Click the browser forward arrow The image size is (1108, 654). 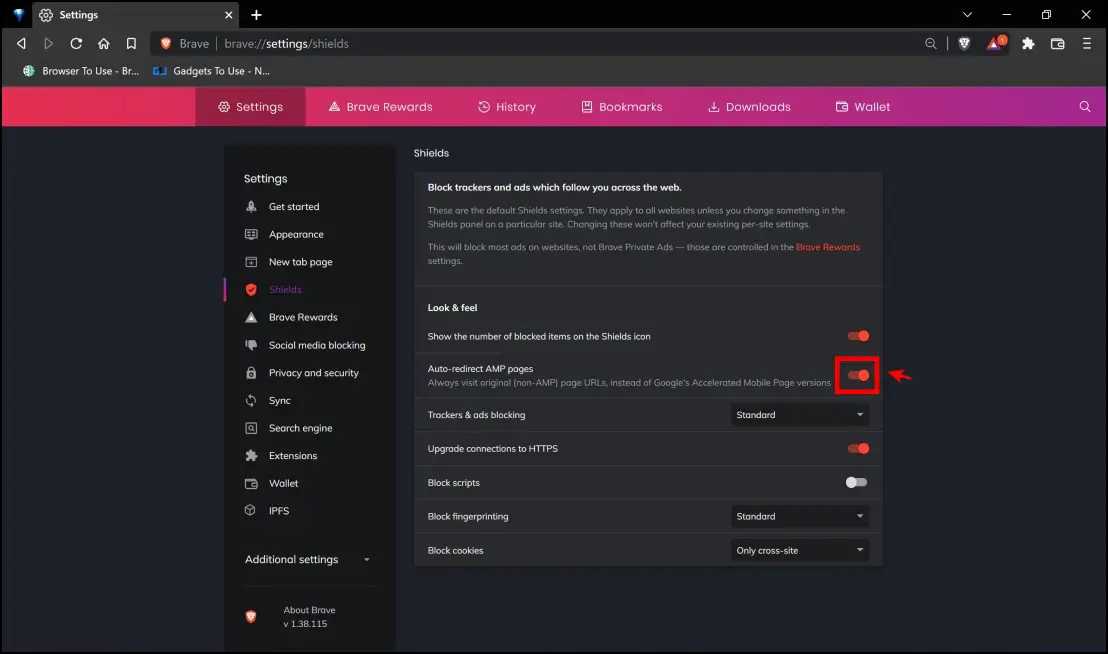[48, 44]
